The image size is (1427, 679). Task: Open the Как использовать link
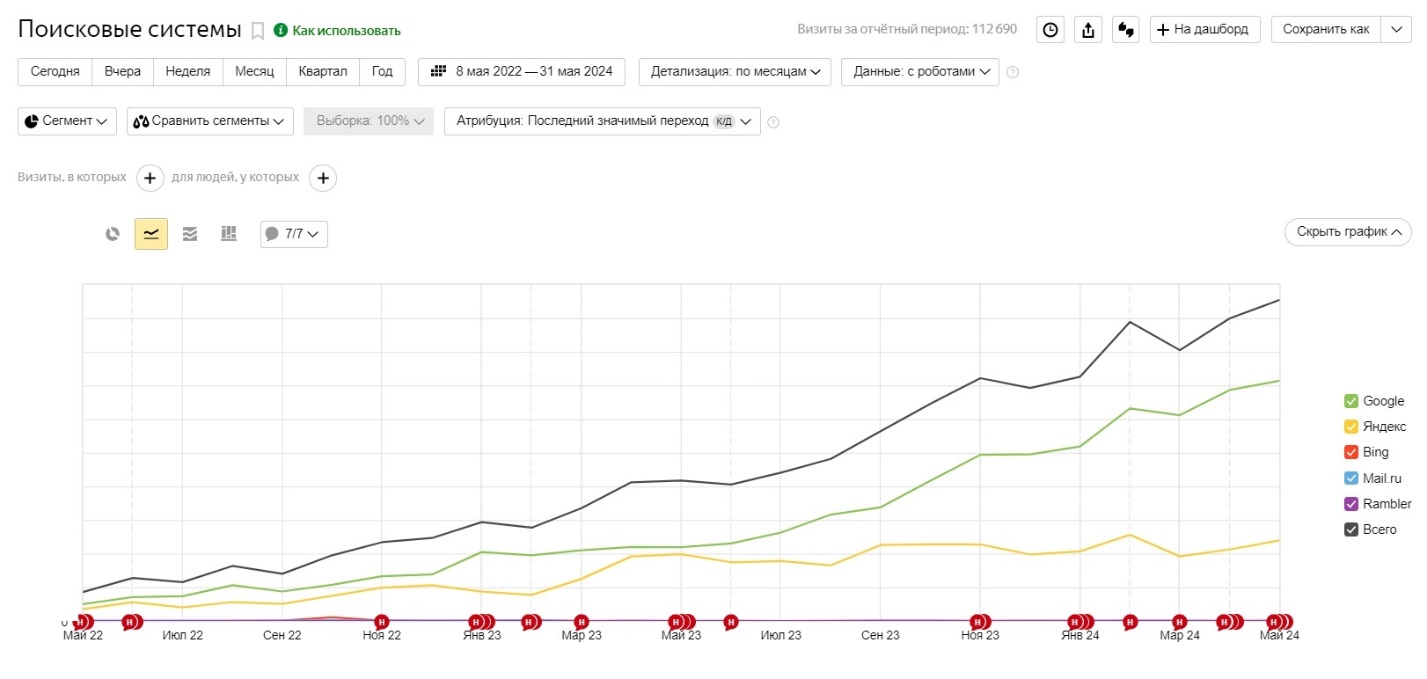click(337, 31)
